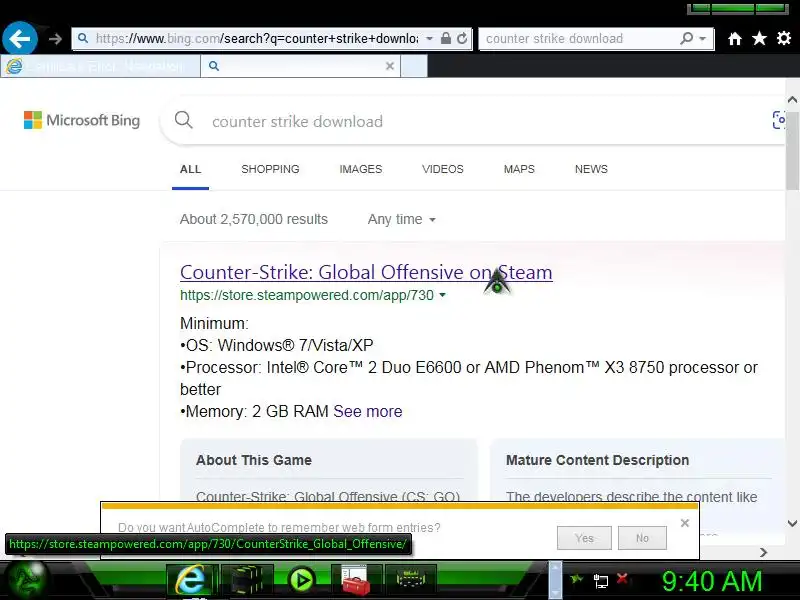Viewport: 800px width, 600px height.
Task: Click the green star tray icon
Action: (x=577, y=579)
